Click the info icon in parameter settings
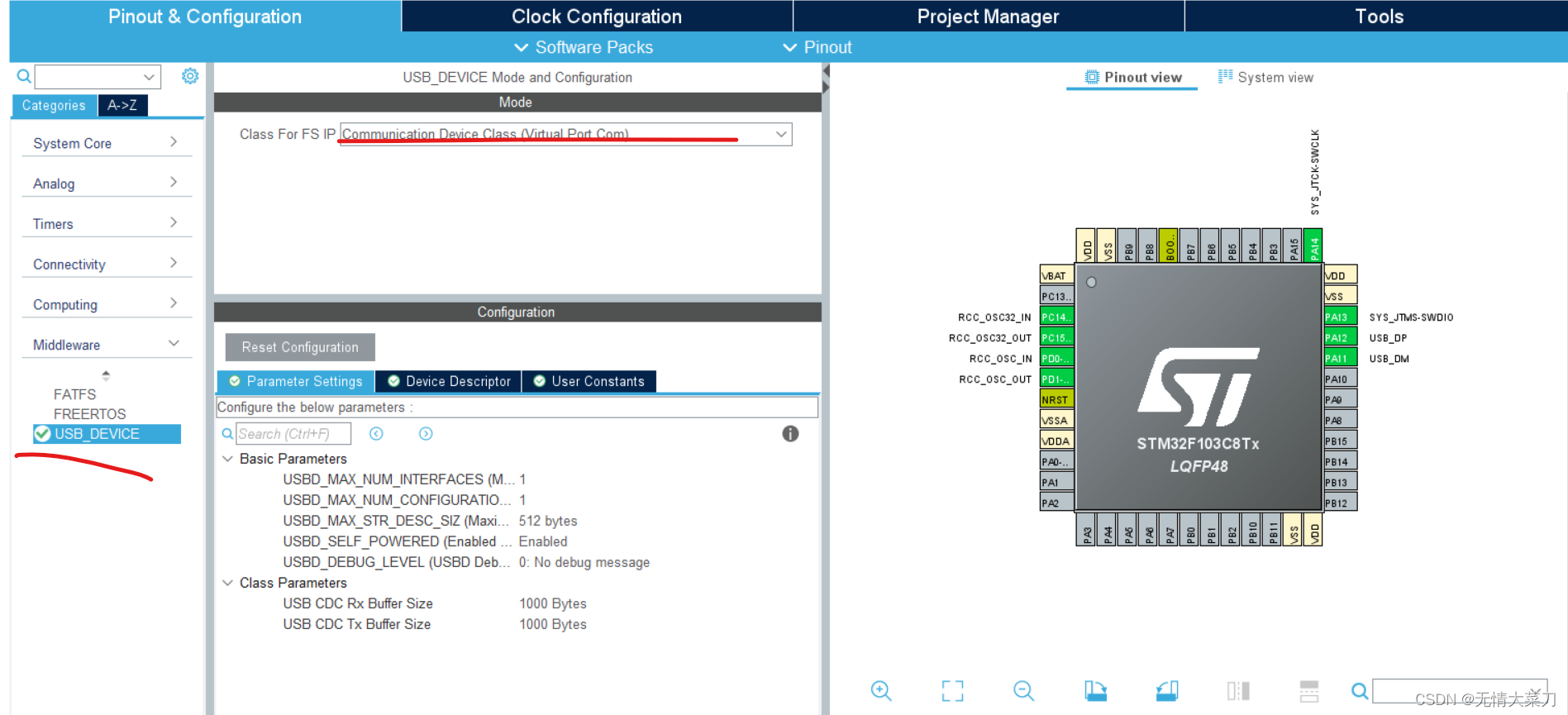This screenshot has width=1568, height=715. coord(790,434)
